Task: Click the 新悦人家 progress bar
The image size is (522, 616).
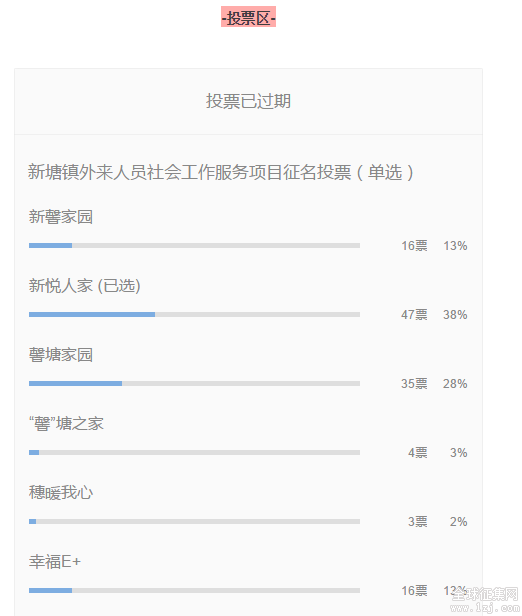Action: point(194,314)
